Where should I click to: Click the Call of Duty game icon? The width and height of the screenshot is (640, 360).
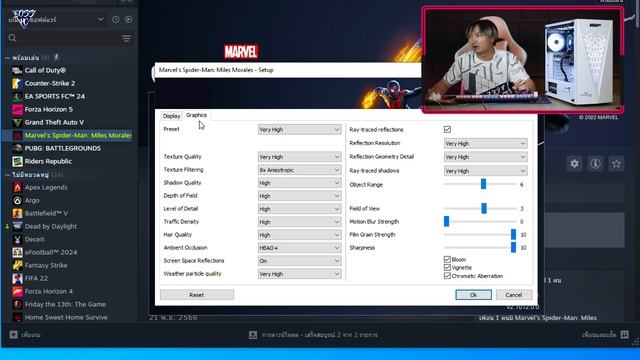(x=17, y=71)
